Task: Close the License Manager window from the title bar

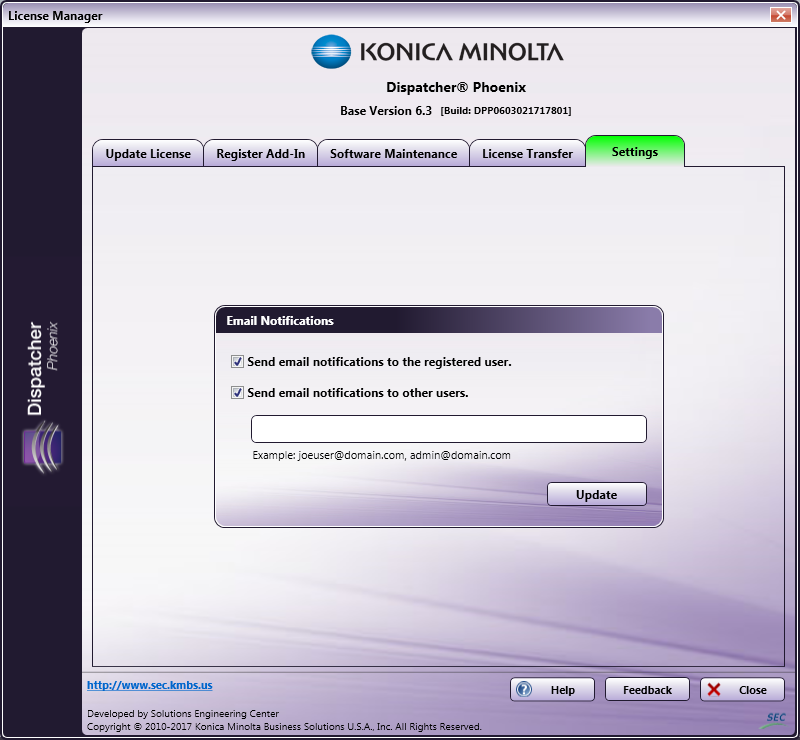Action: tap(780, 15)
